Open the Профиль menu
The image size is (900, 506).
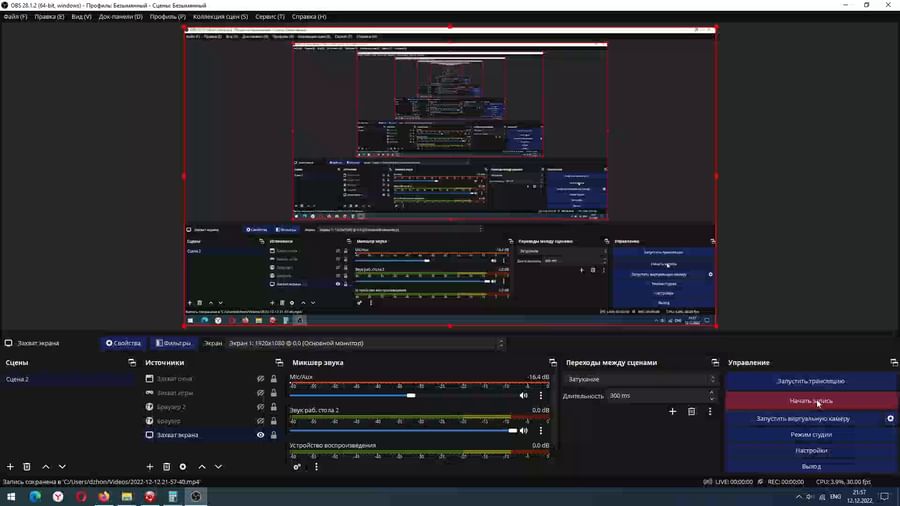(x=168, y=17)
